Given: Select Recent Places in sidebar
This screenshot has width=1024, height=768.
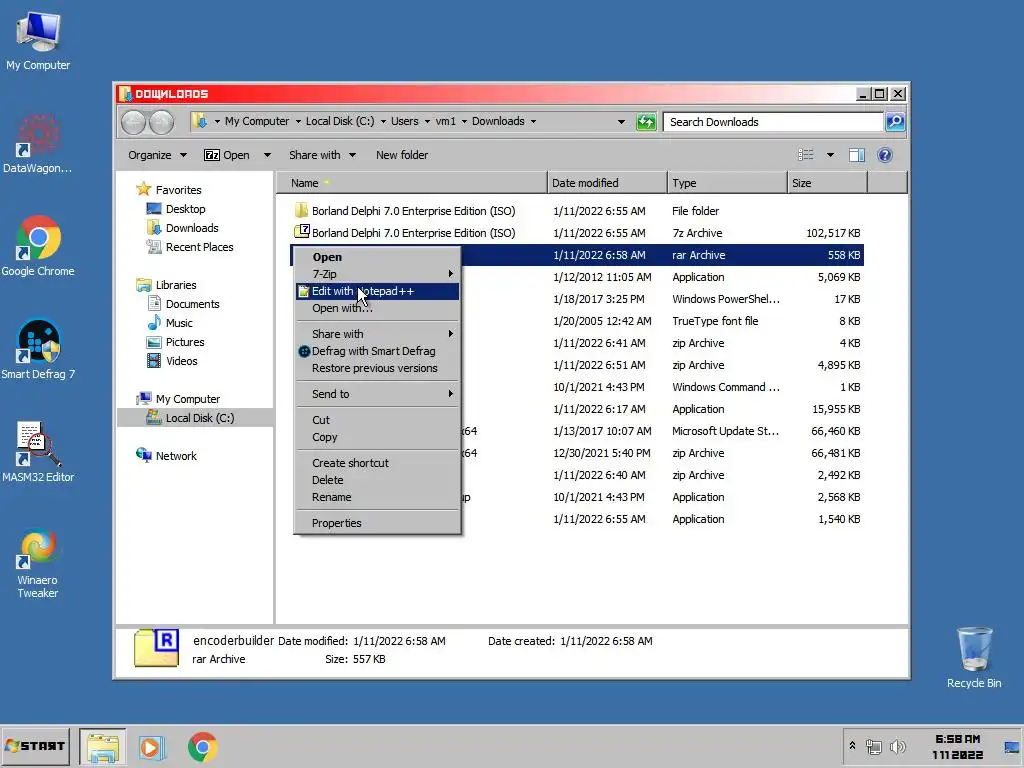Looking at the screenshot, I should point(190,247).
